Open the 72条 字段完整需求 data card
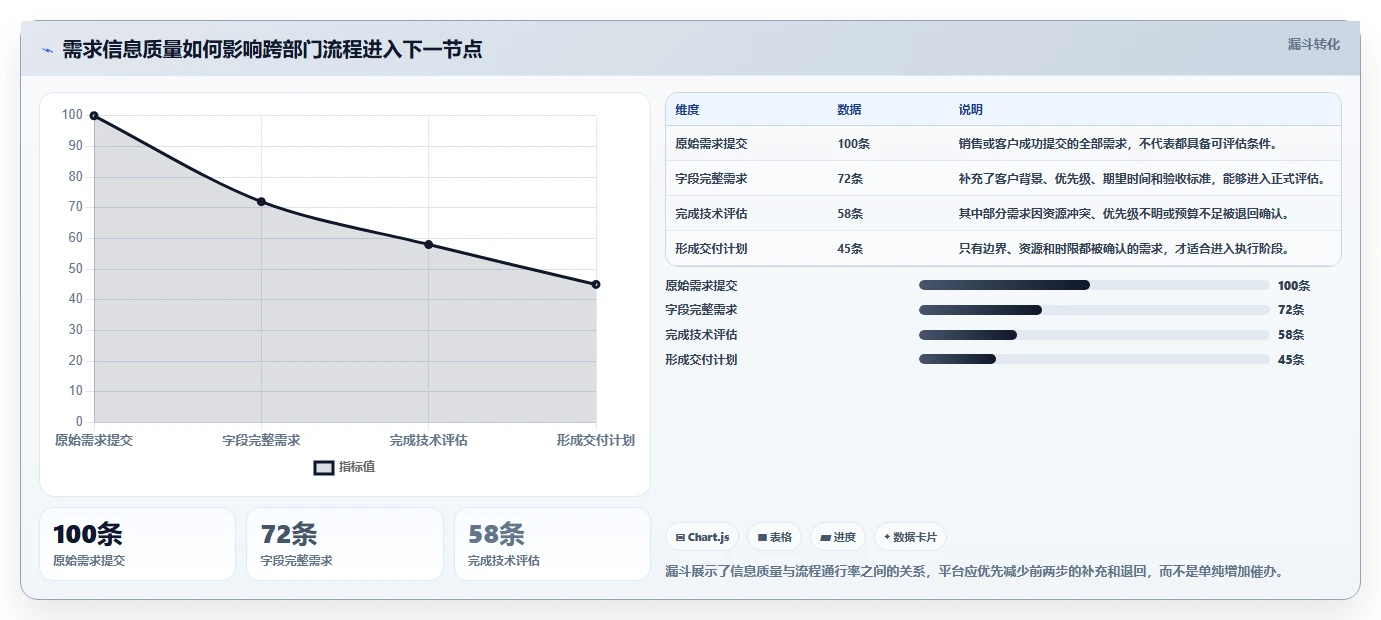Viewport: 1381px width, 620px height. coord(345,544)
